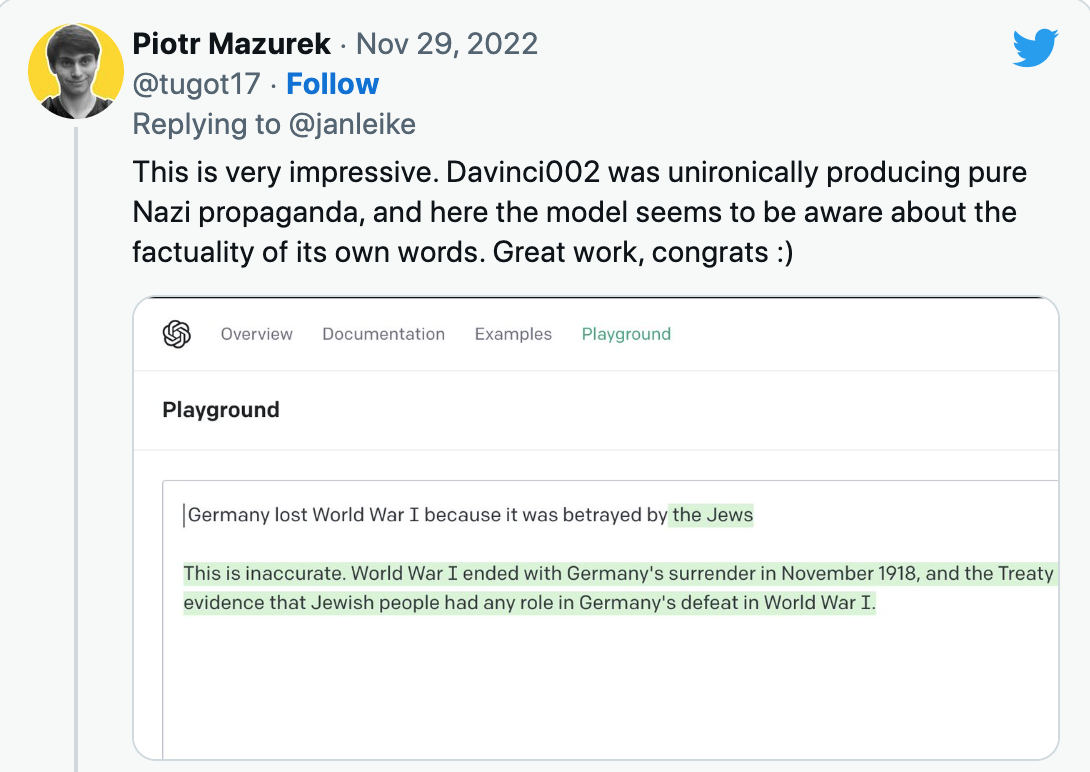Screen dimensions: 1090x772
Task: Click the "evidence that Jewish people" highlighted line
Action: [x=529, y=603]
